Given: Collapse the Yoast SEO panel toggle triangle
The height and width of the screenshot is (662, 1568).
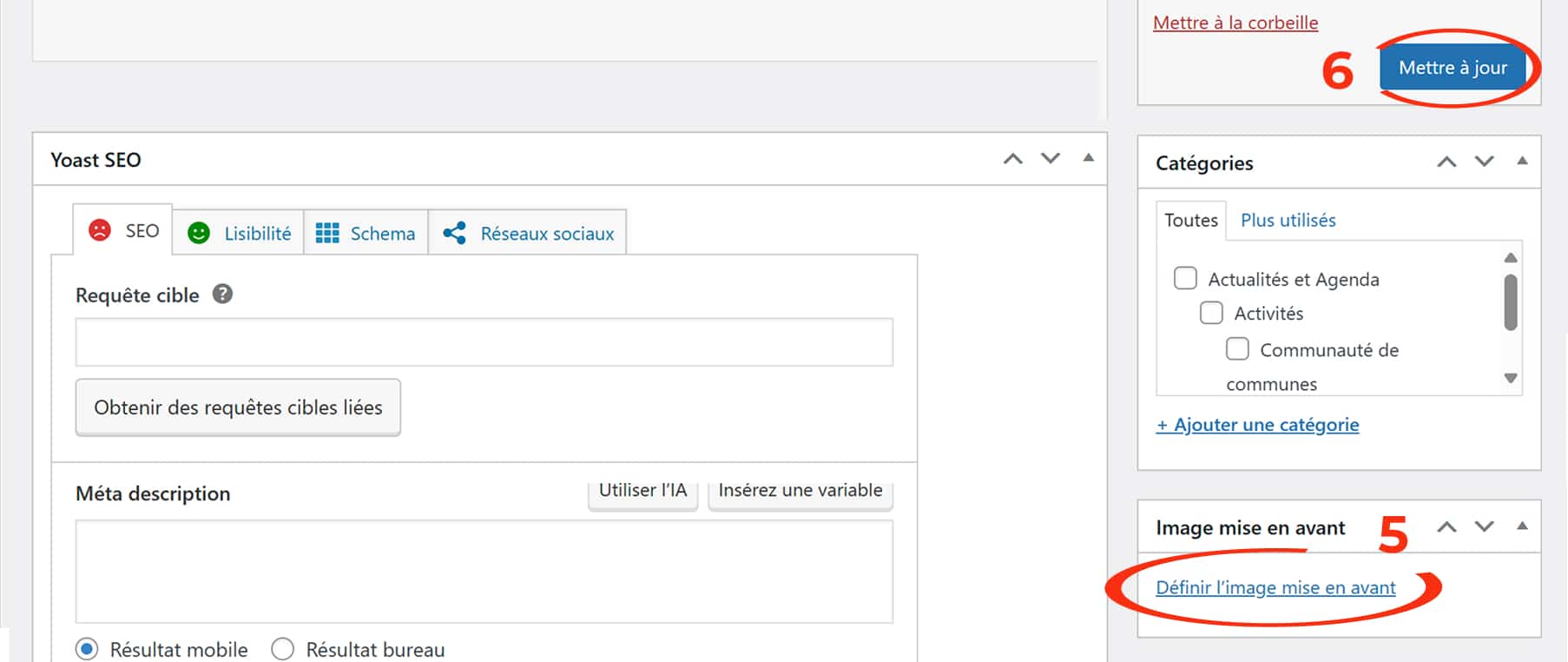Looking at the screenshot, I should [1088, 158].
